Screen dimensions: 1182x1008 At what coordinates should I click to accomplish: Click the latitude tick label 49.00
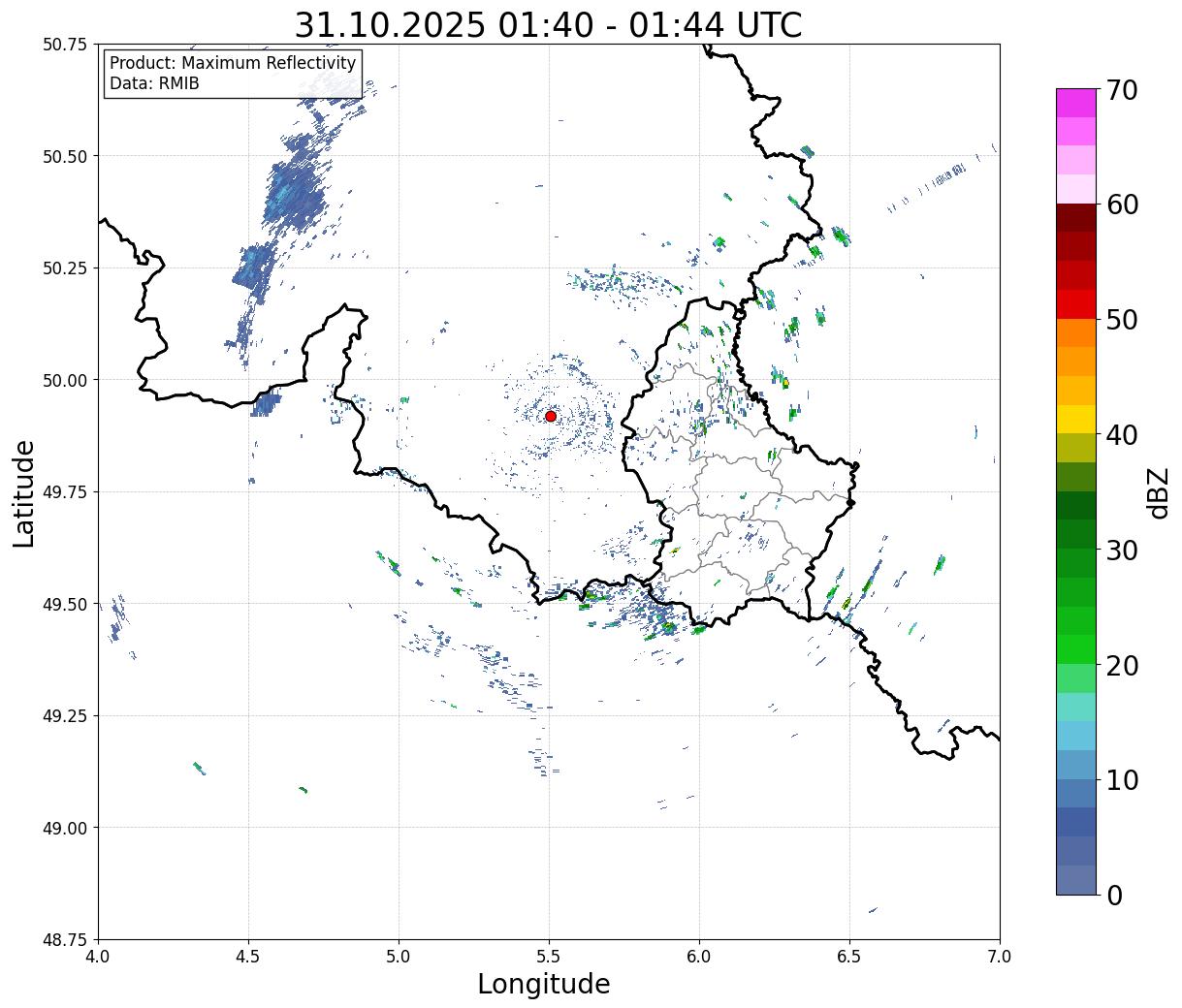(x=65, y=828)
